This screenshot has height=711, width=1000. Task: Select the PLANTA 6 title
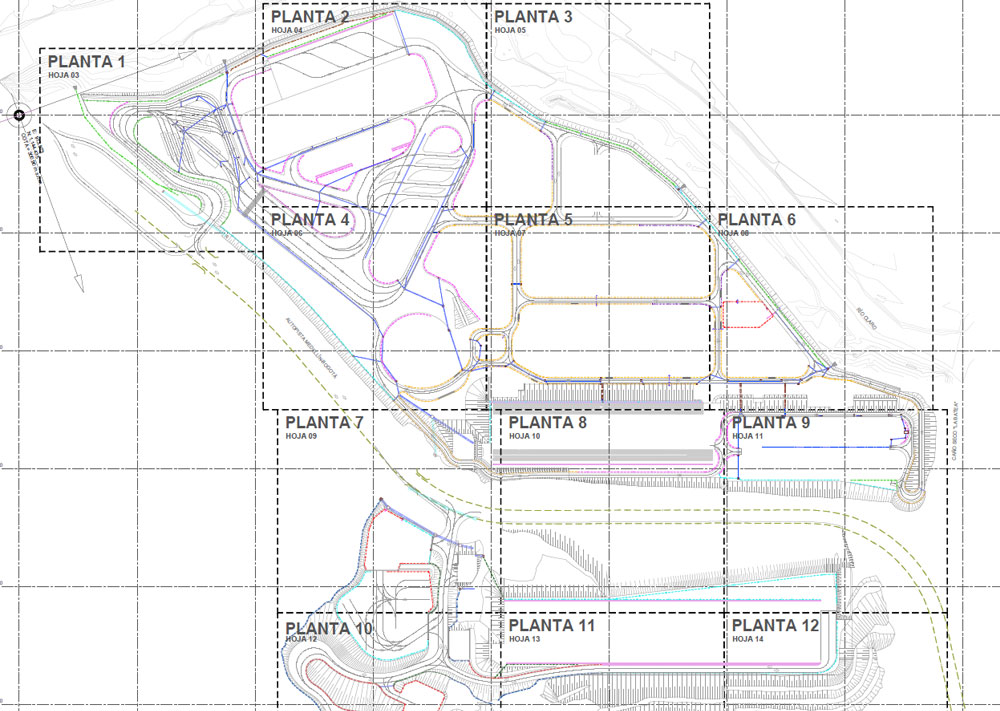tap(757, 220)
